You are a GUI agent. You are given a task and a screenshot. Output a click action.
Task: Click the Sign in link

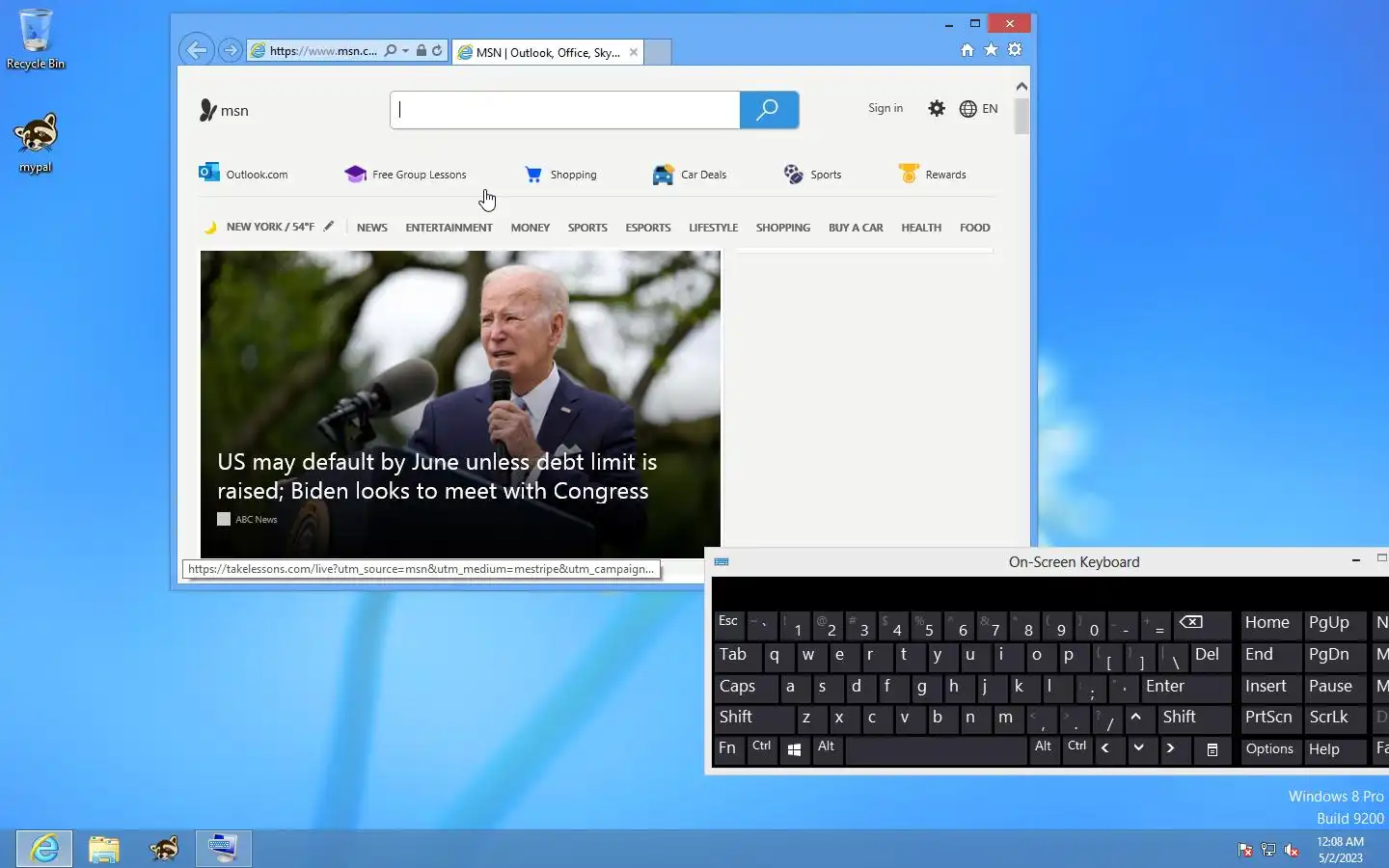(x=885, y=108)
